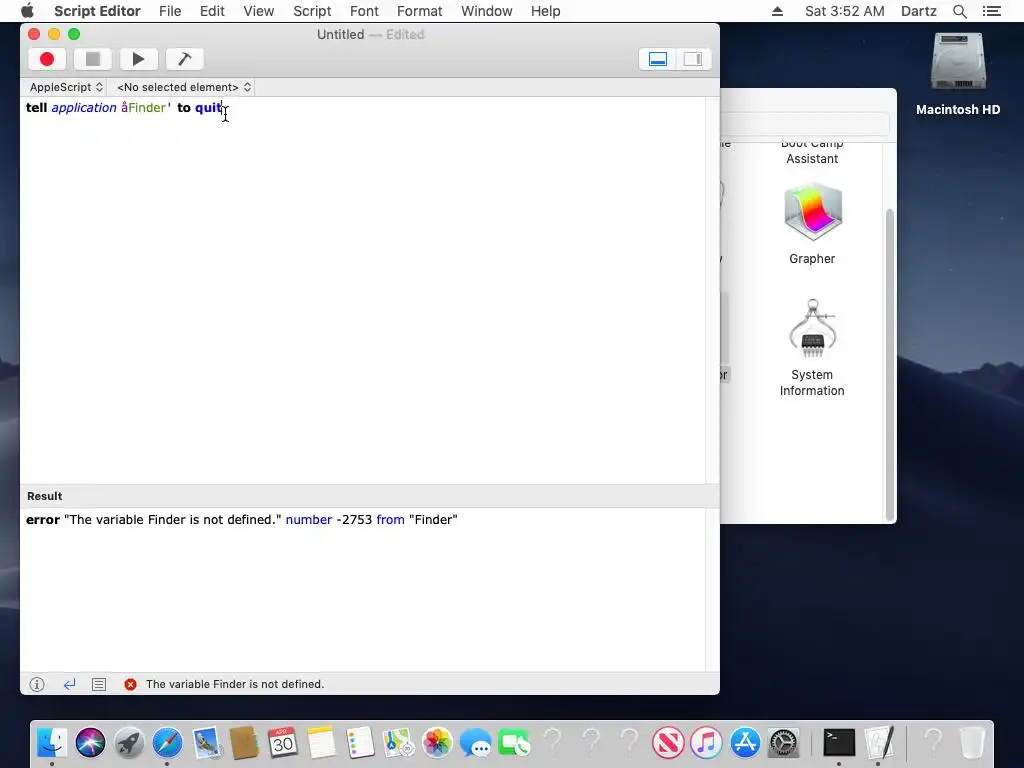This screenshot has height=768, width=1024.
Task: Open Safari from the Dock
Action: pos(167,743)
